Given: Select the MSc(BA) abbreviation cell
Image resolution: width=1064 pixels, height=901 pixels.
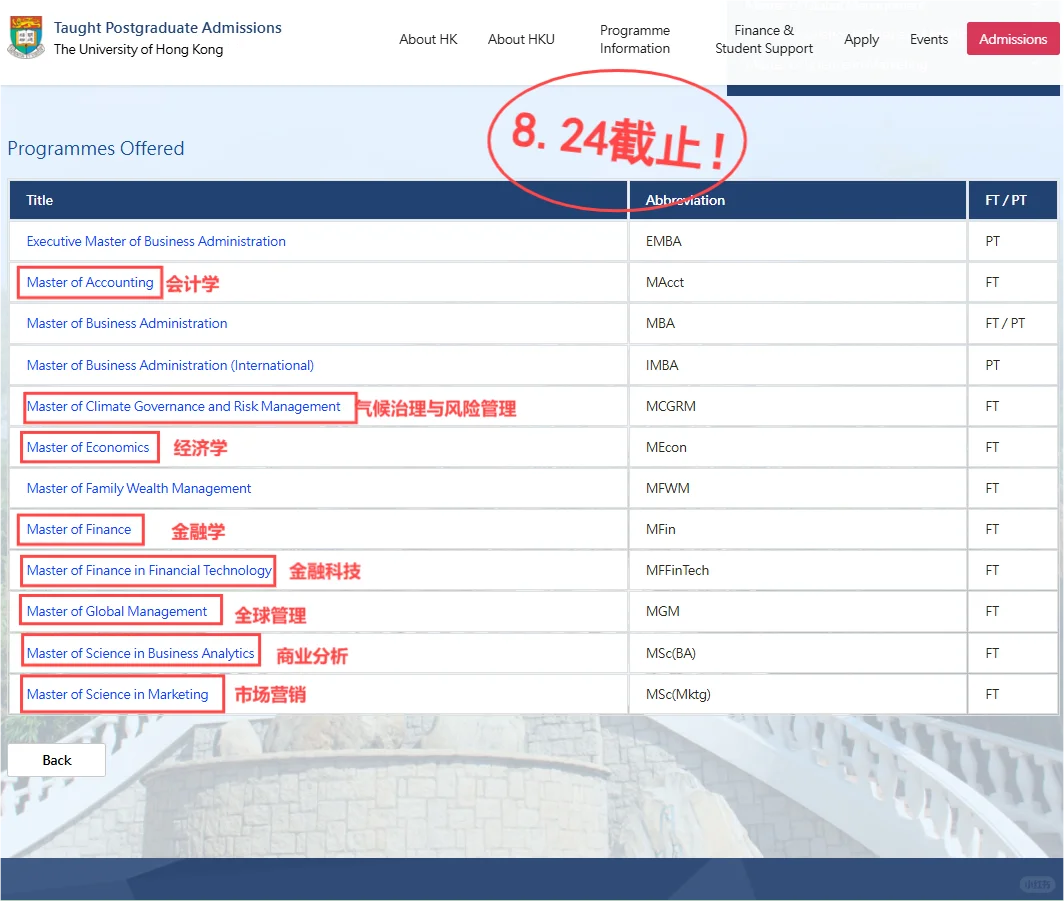Looking at the screenshot, I should 797,653.
